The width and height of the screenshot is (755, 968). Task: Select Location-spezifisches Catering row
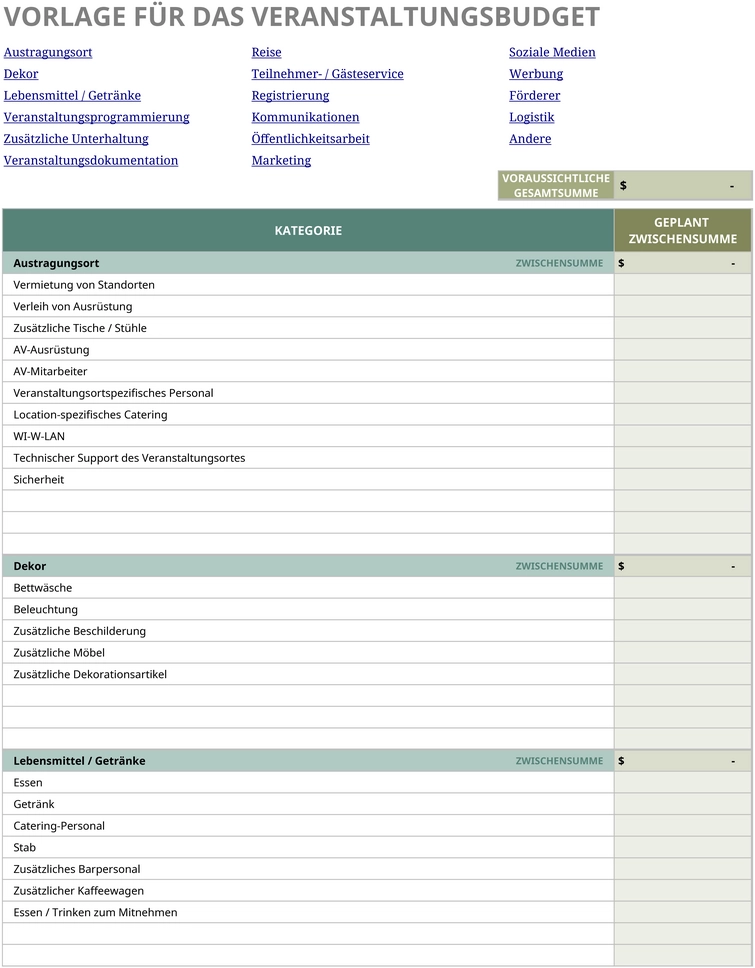[308, 414]
